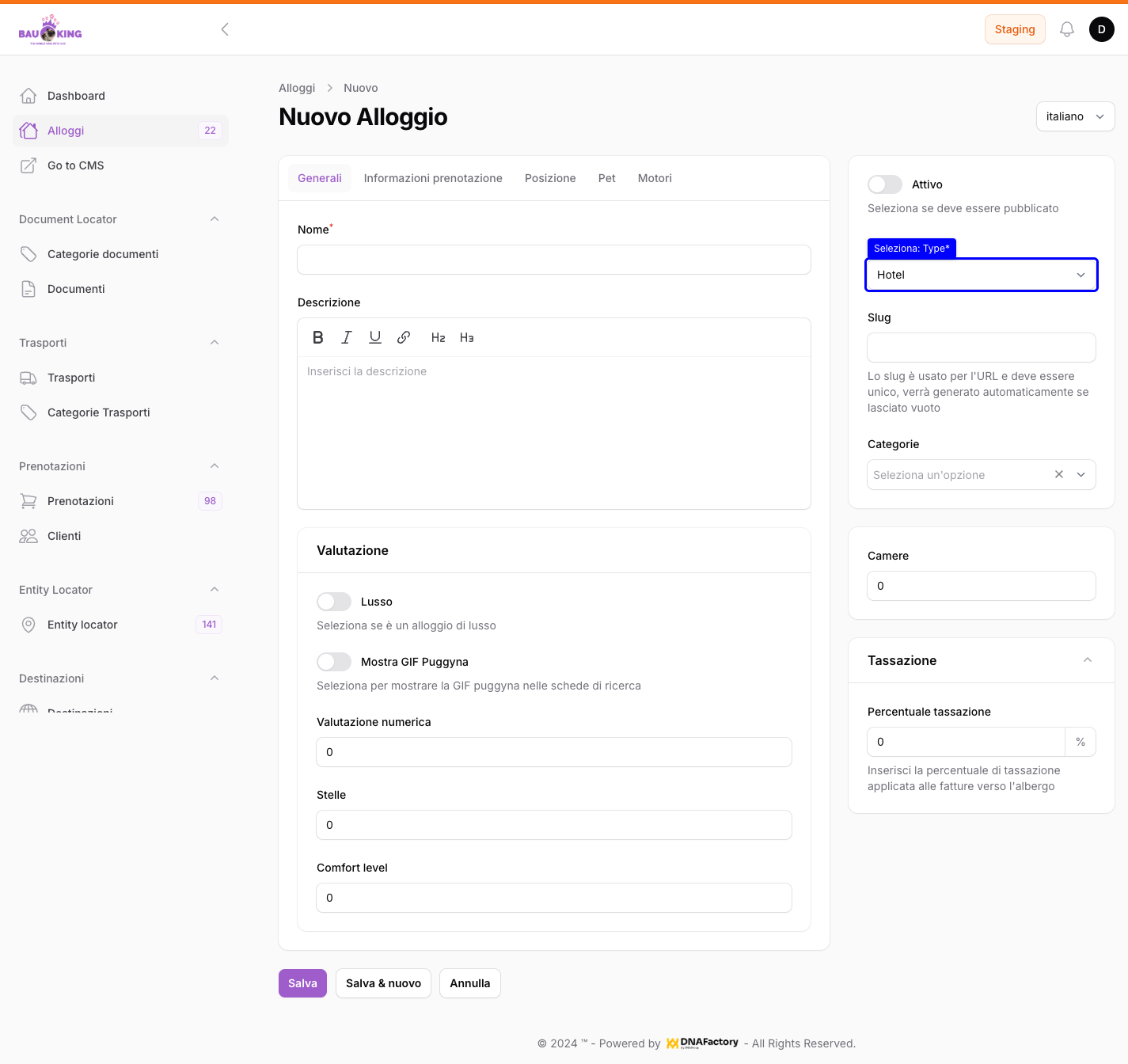Screen dimensions: 1128x1064
Task: Clear the Categorie selection with X
Action: (1058, 474)
